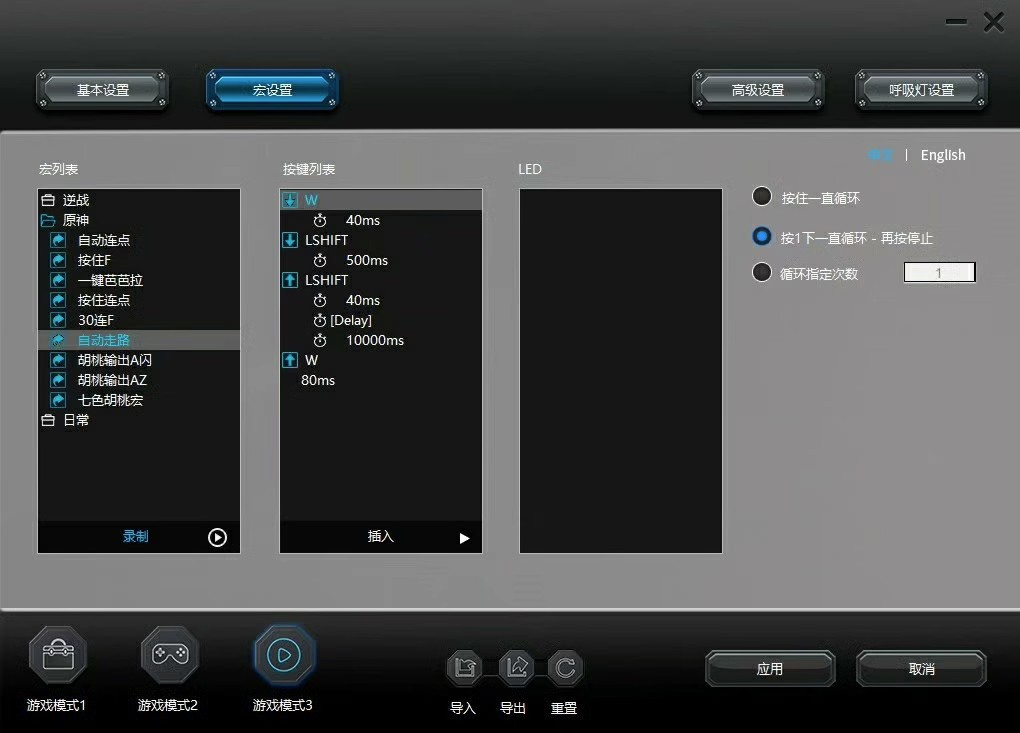Click the 应用 apply button
The height and width of the screenshot is (733, 1020).
770,668
